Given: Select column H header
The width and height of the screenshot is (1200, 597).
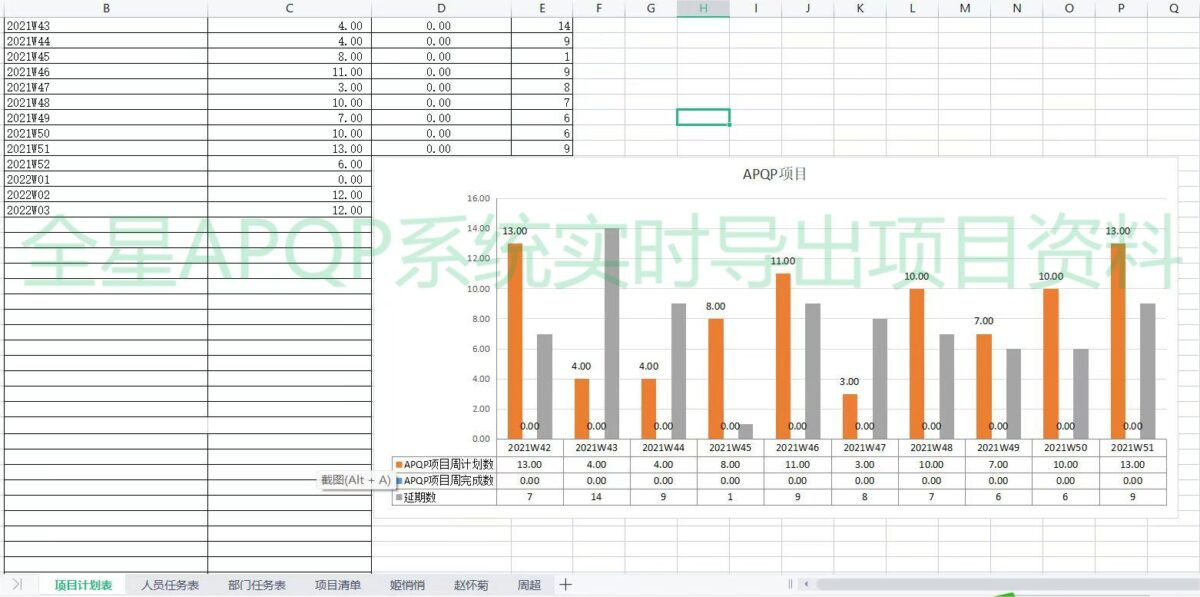Looking at the screenshot, I should point(703,8).
